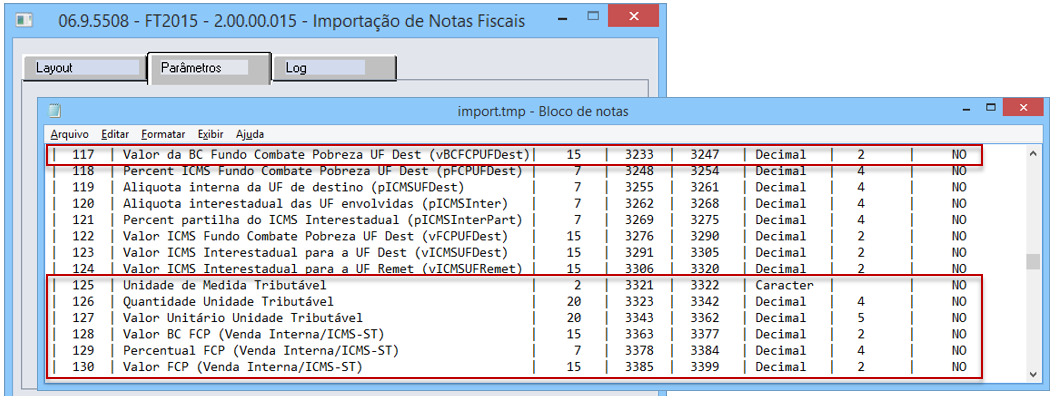Click the text 'Quantidade Unidade Tributável'

pos(228,301)
